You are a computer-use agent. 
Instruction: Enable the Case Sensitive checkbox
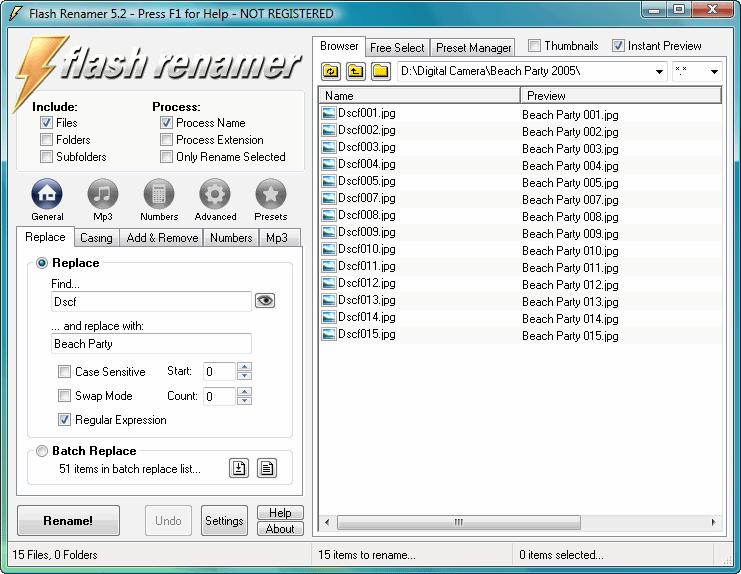pos(64,372)
